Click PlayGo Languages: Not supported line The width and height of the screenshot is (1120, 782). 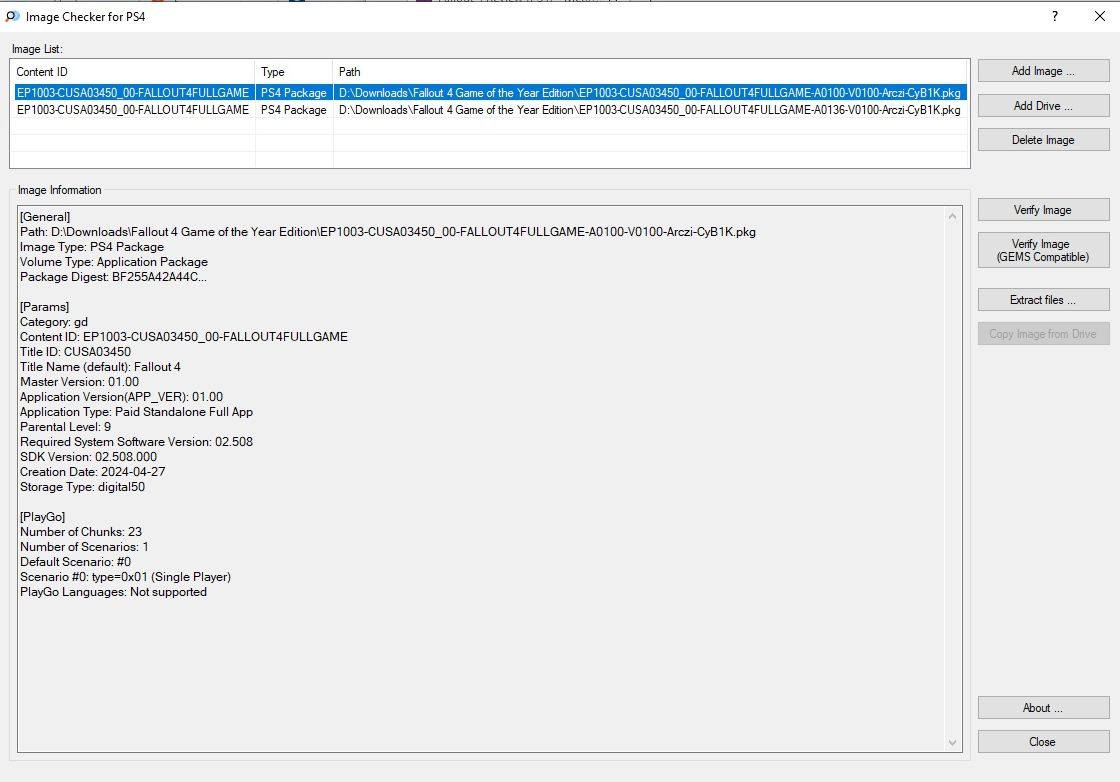pyautogui.click(x=113, y=592)
